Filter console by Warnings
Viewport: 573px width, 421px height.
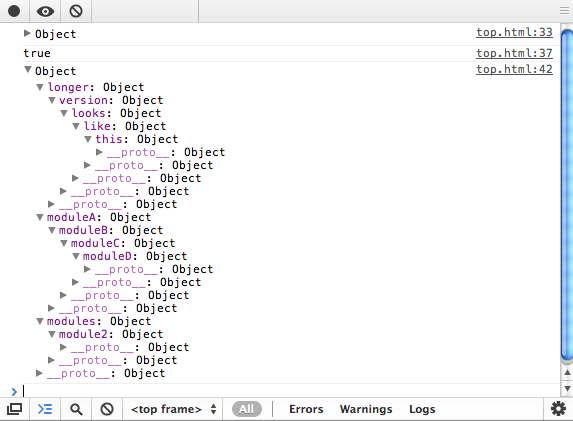(366, 409)
